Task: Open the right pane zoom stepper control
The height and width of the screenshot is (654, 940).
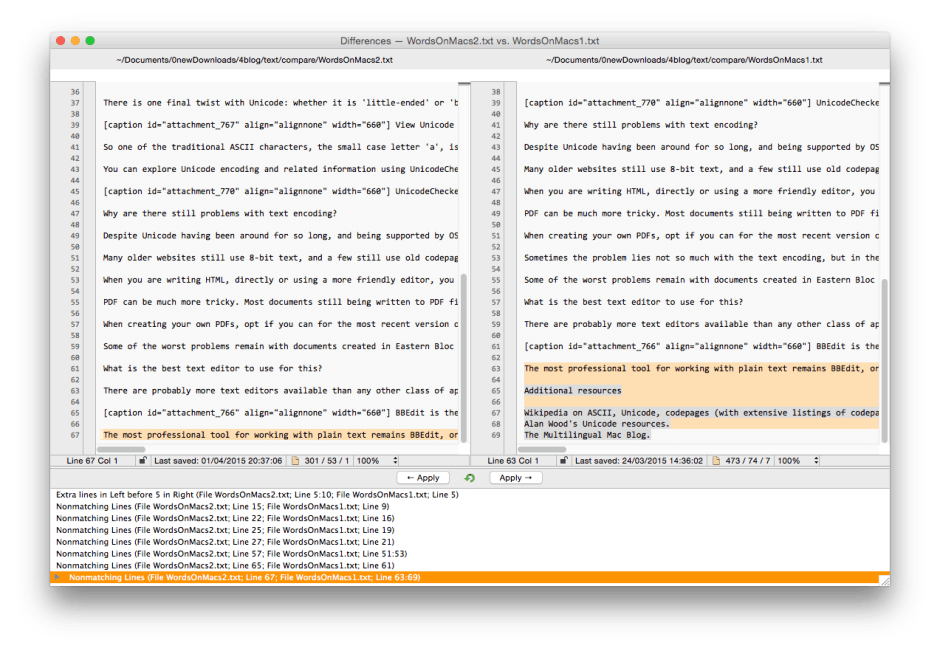Action: point(814,461)
